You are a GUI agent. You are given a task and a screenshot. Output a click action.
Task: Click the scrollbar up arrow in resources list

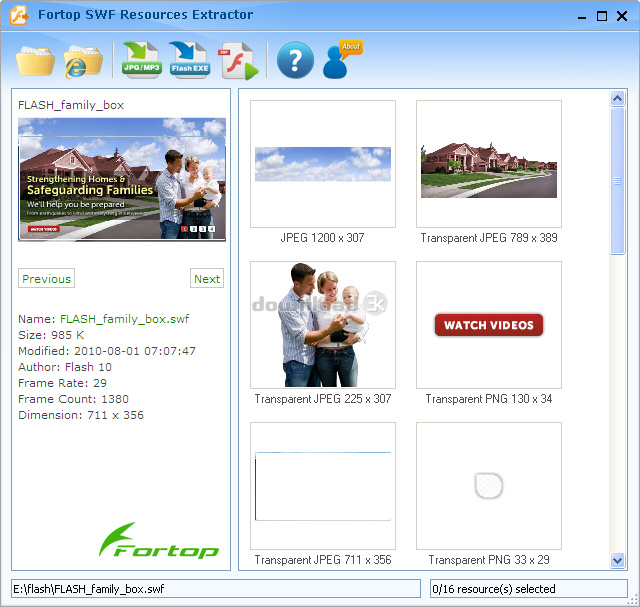(x=618, y=98)
